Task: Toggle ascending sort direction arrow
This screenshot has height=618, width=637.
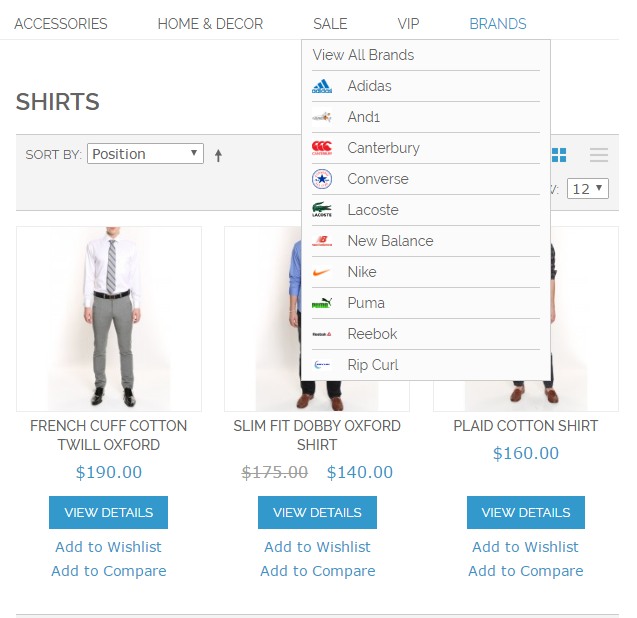Action: [218, 155]
